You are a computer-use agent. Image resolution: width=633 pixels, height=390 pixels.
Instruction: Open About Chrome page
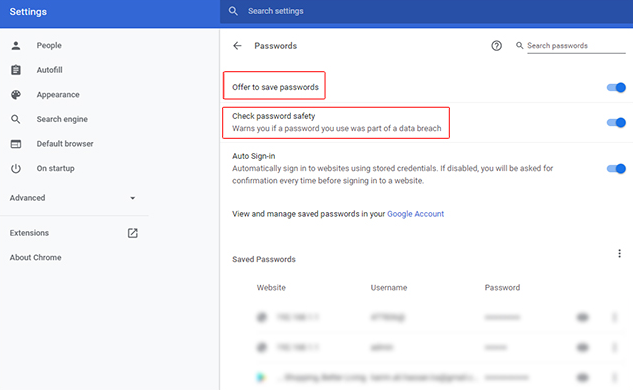pos(36,258)
